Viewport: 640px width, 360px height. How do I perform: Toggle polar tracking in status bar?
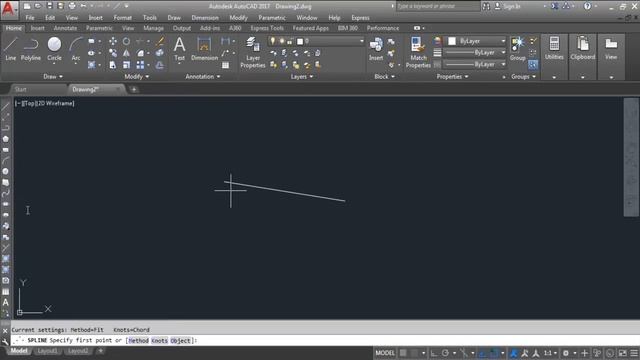point(445,353)
